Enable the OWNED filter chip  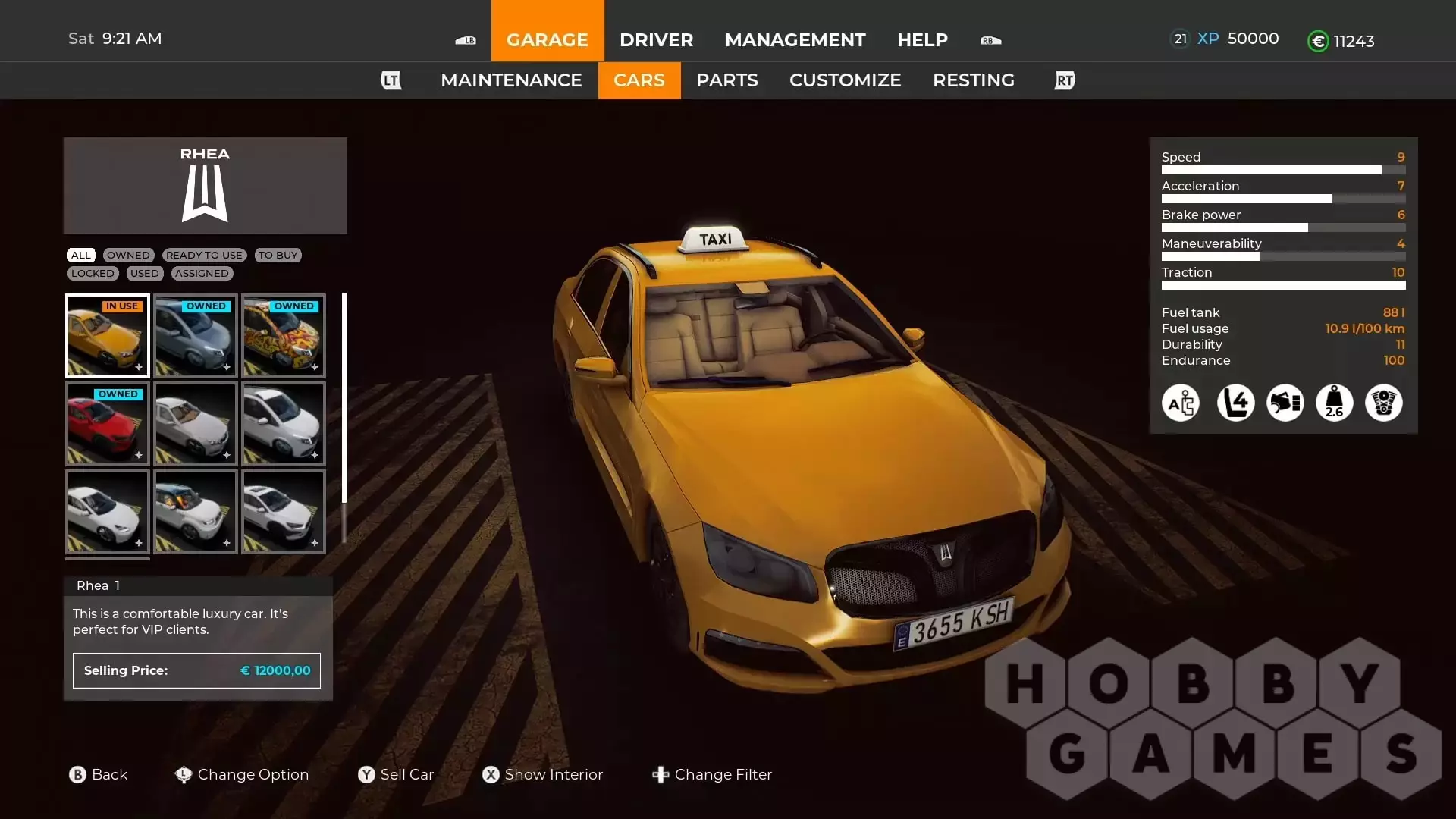128,256
